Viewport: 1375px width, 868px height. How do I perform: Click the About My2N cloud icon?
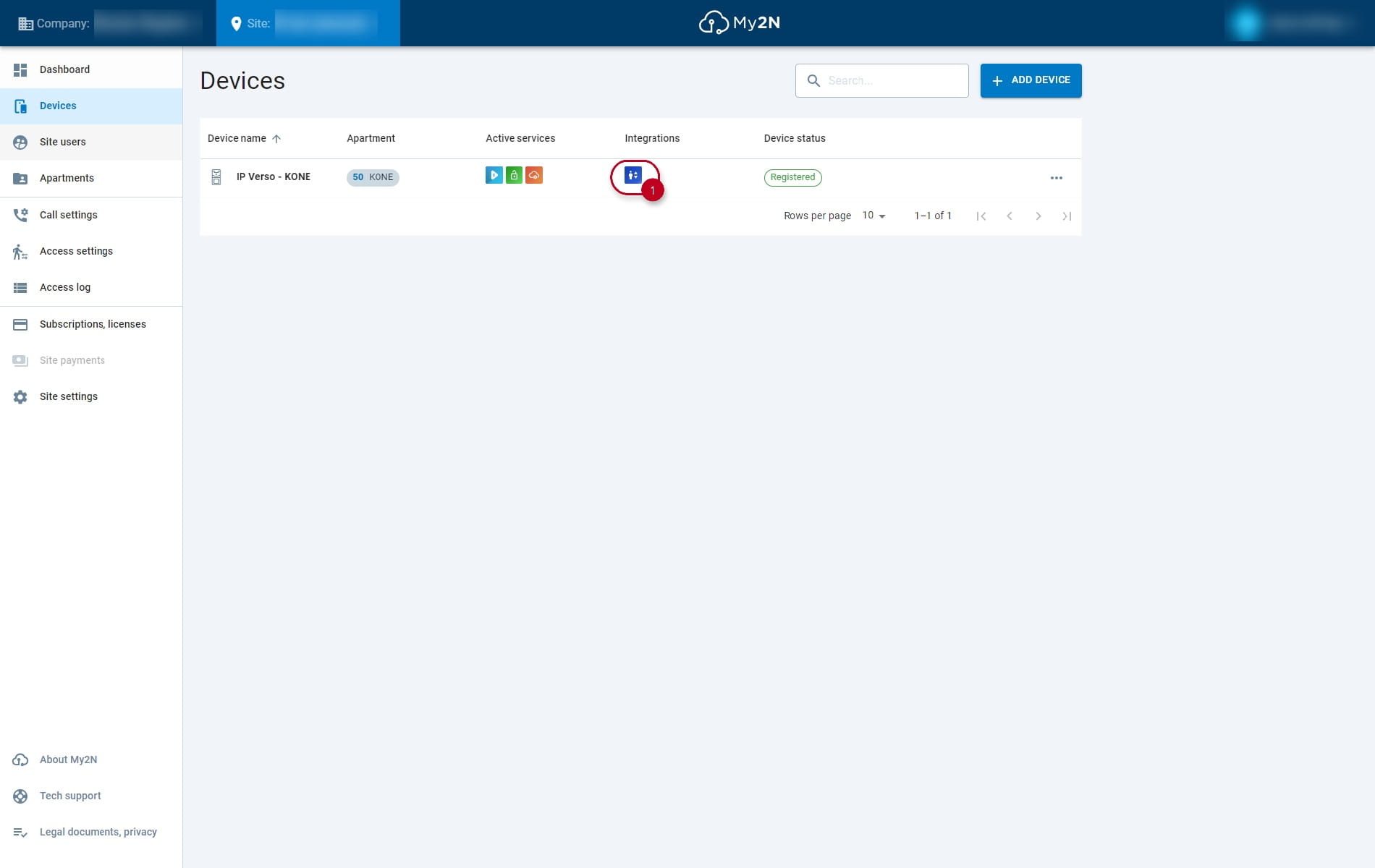[20, 759]
